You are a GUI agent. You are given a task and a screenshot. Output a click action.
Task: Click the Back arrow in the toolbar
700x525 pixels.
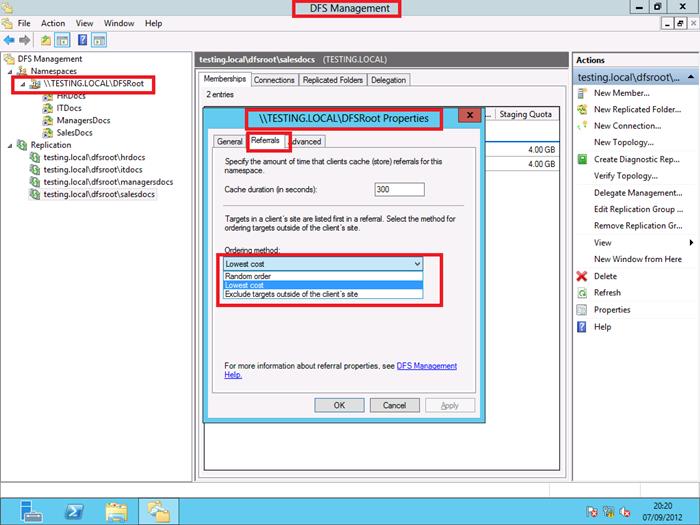click(x=9, y=40)
